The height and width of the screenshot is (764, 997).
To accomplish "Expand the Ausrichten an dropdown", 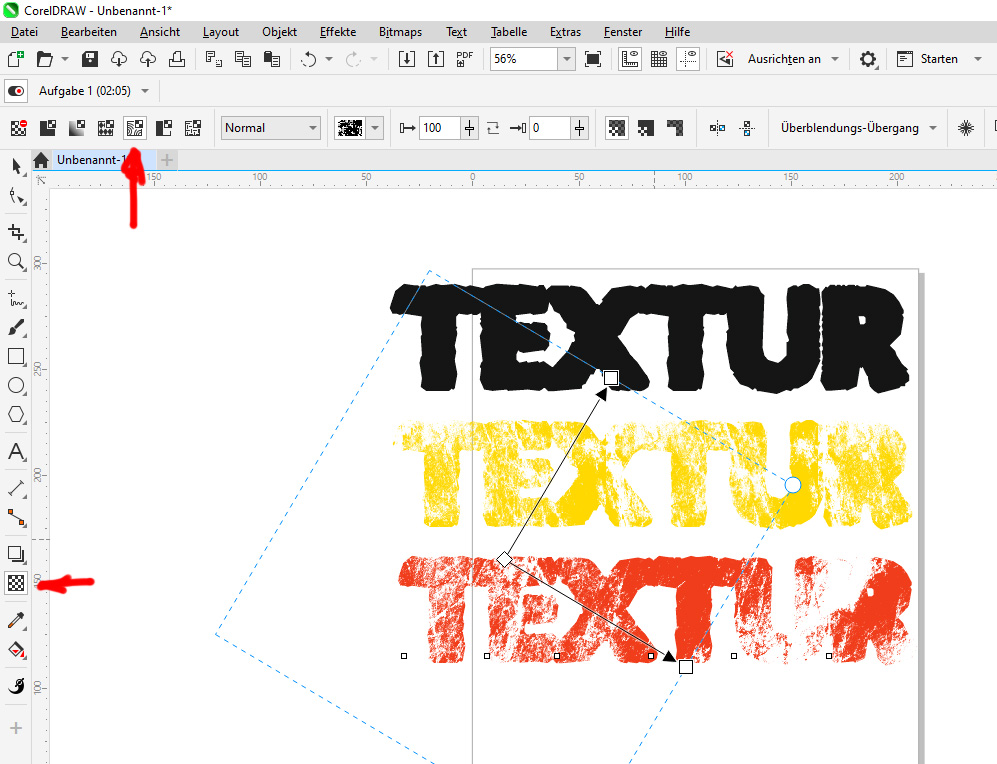I will (x=835, y=59).
